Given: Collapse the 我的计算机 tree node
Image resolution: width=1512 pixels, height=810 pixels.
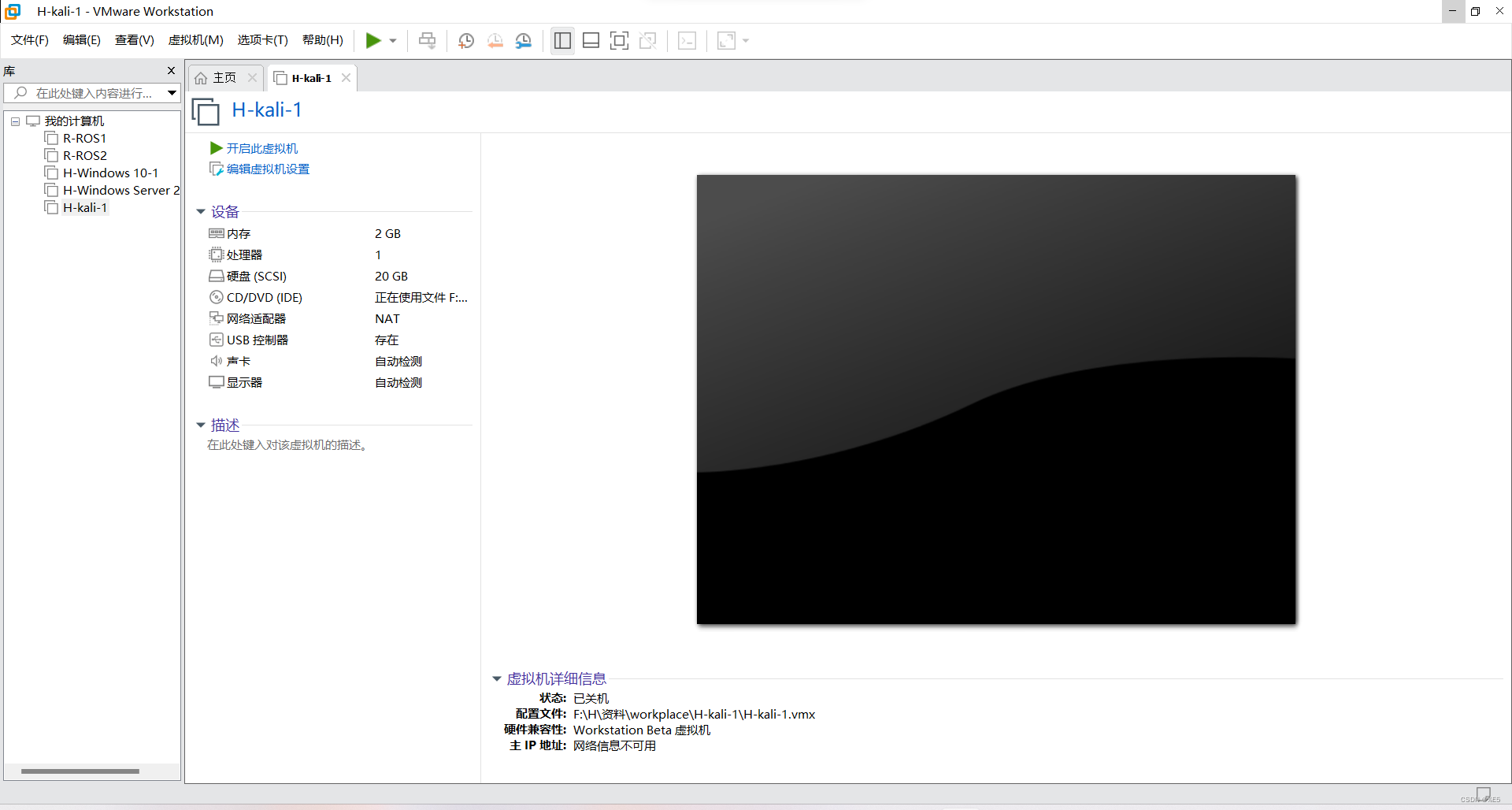Looking at the screenshot, I should (x=15, y=121).
